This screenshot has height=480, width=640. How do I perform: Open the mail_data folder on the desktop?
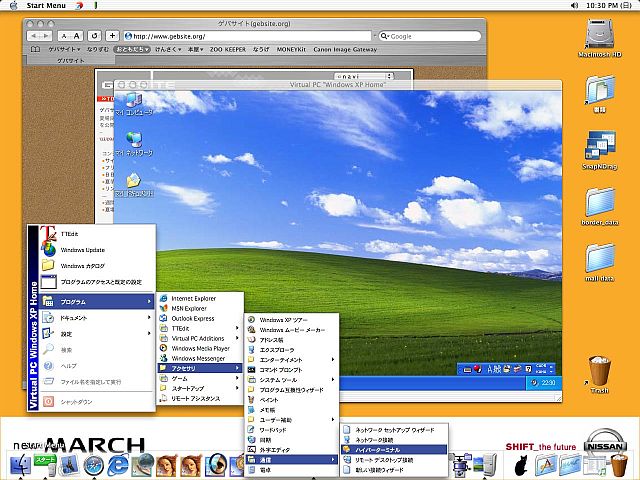(600, 260)
